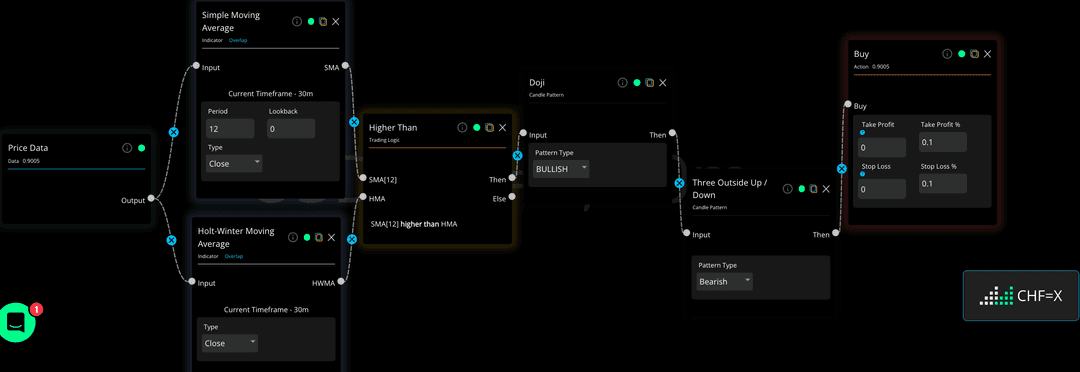Click the Take Profit % field
This screenshot has width=1080, height=372.
pos(943,142)
